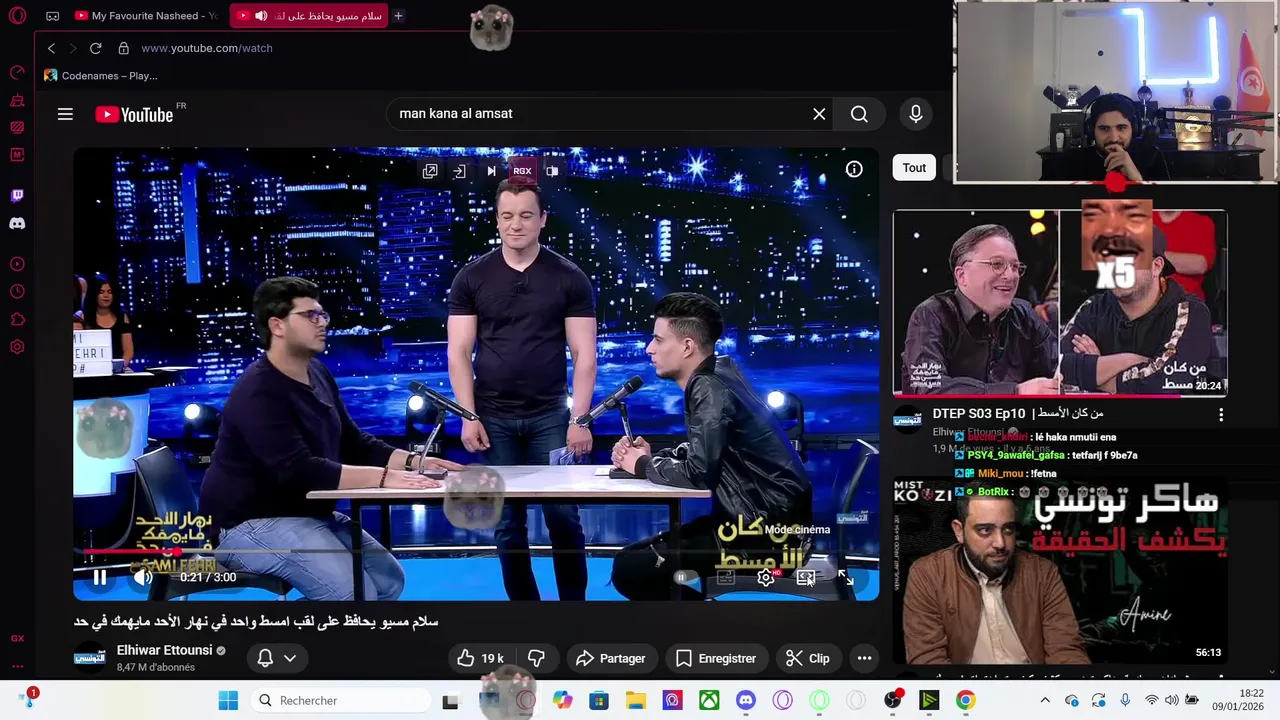
Task: Click the Enregistrer save button
Action: point(715,658)
